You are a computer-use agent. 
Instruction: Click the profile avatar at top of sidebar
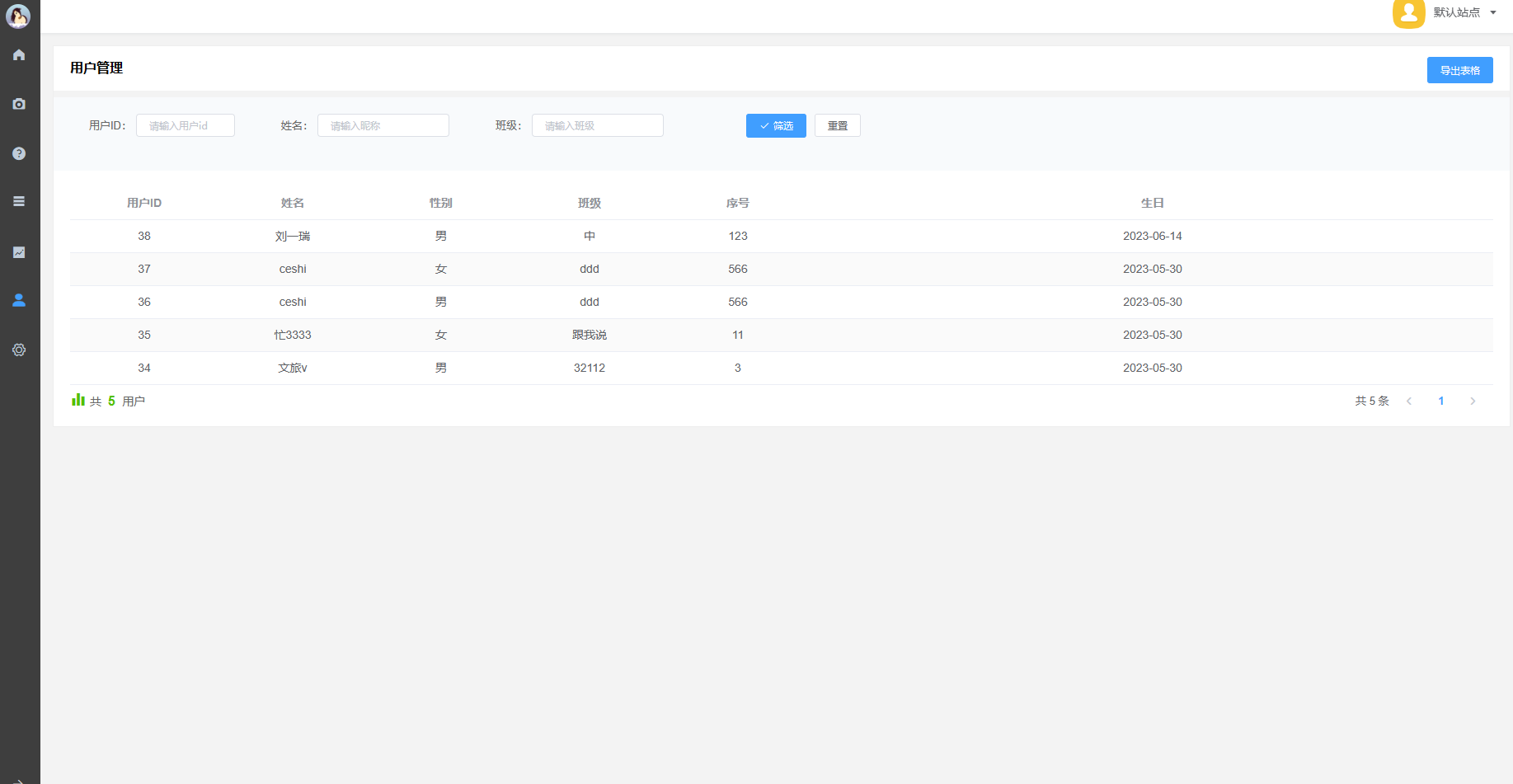tap(18, 16)
